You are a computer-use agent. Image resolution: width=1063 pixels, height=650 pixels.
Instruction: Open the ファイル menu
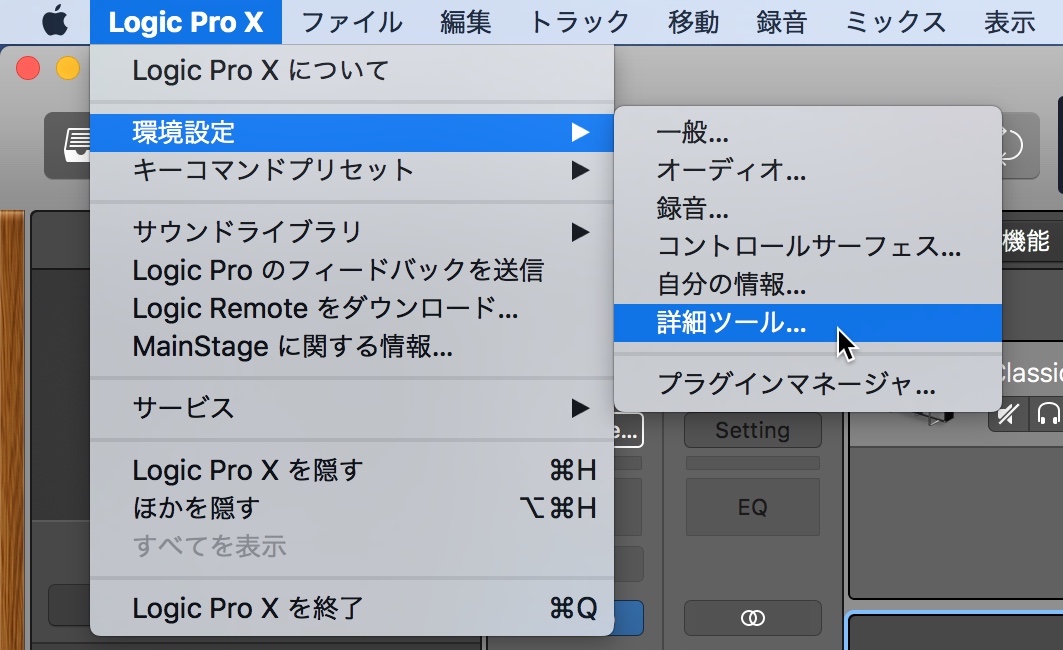(352, 22)
